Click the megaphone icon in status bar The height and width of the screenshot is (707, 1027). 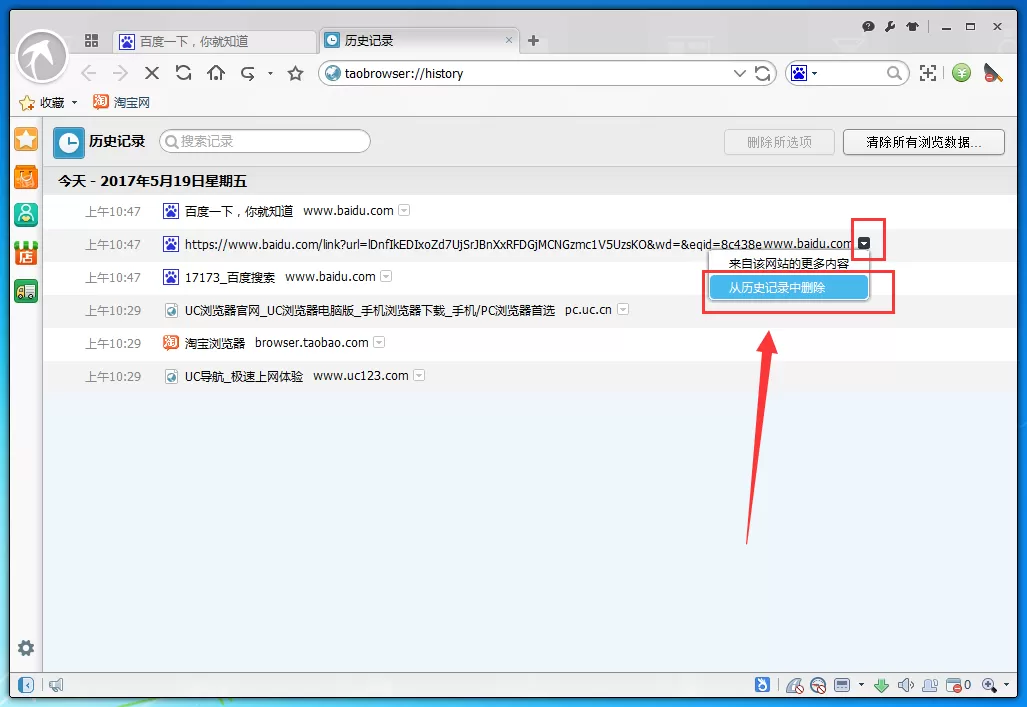[x=56, y=685]
